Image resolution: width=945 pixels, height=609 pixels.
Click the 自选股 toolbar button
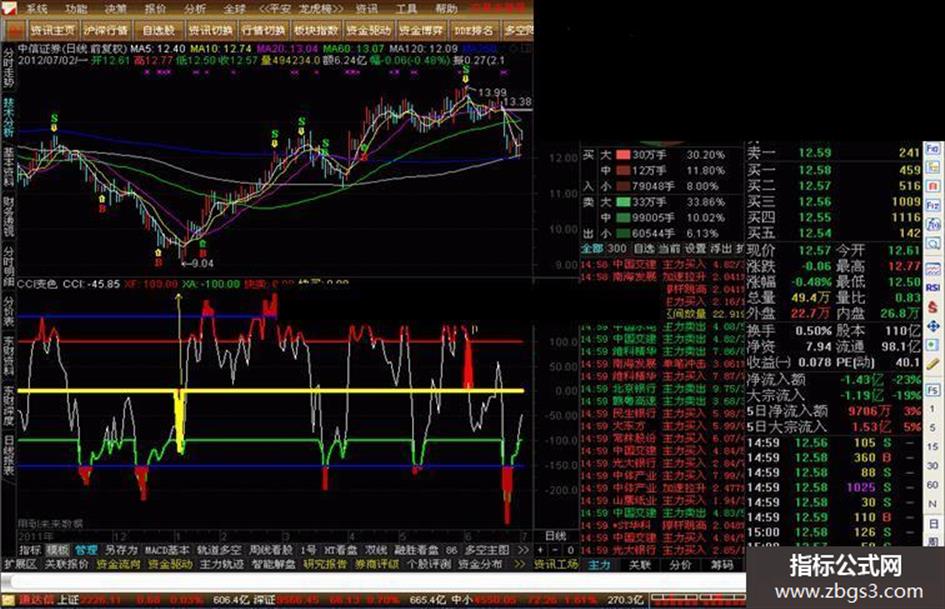click(x=158, y=30)
